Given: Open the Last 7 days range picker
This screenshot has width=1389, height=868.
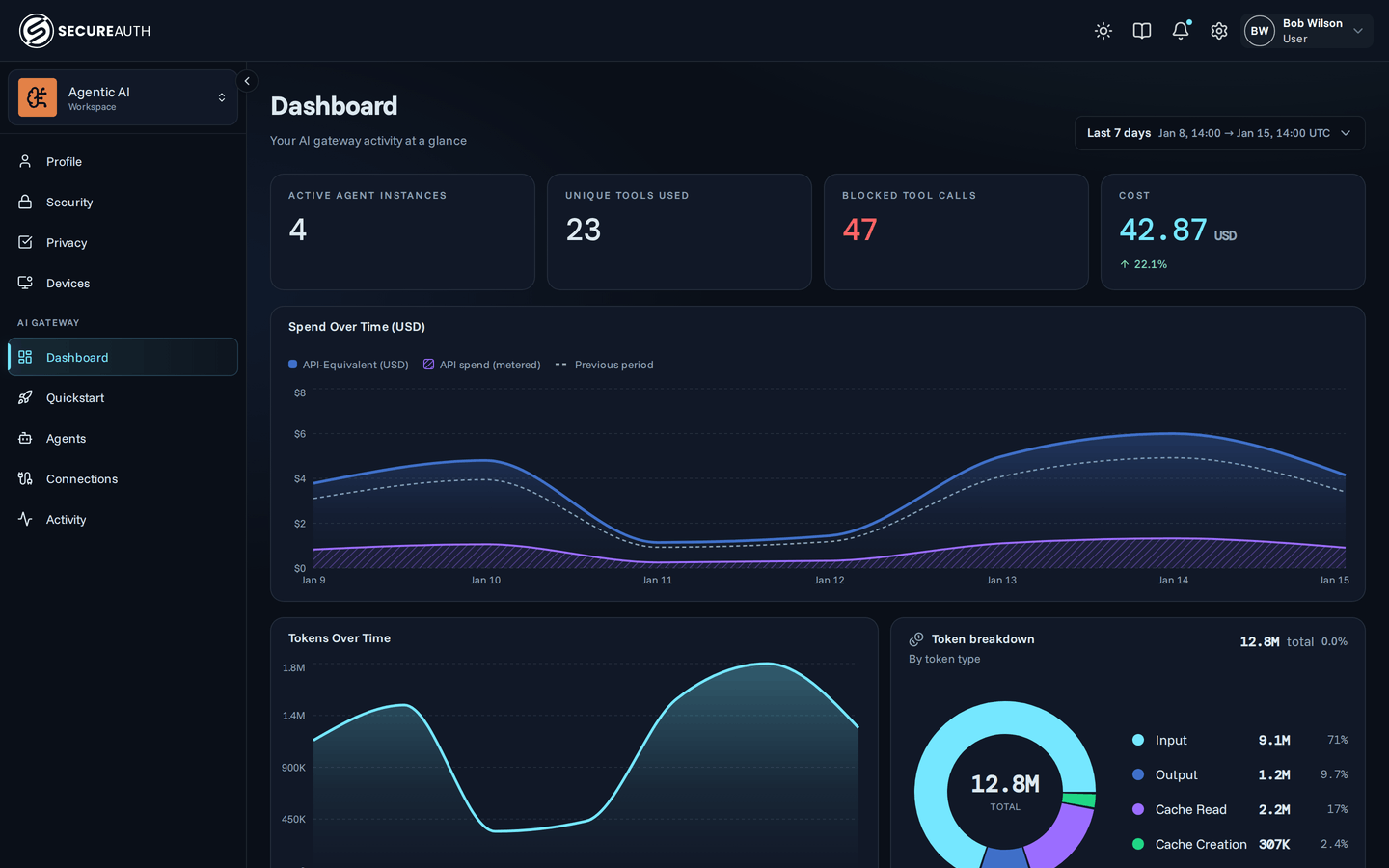Looking at the screenshot, I should click(x=1219, y=133).
